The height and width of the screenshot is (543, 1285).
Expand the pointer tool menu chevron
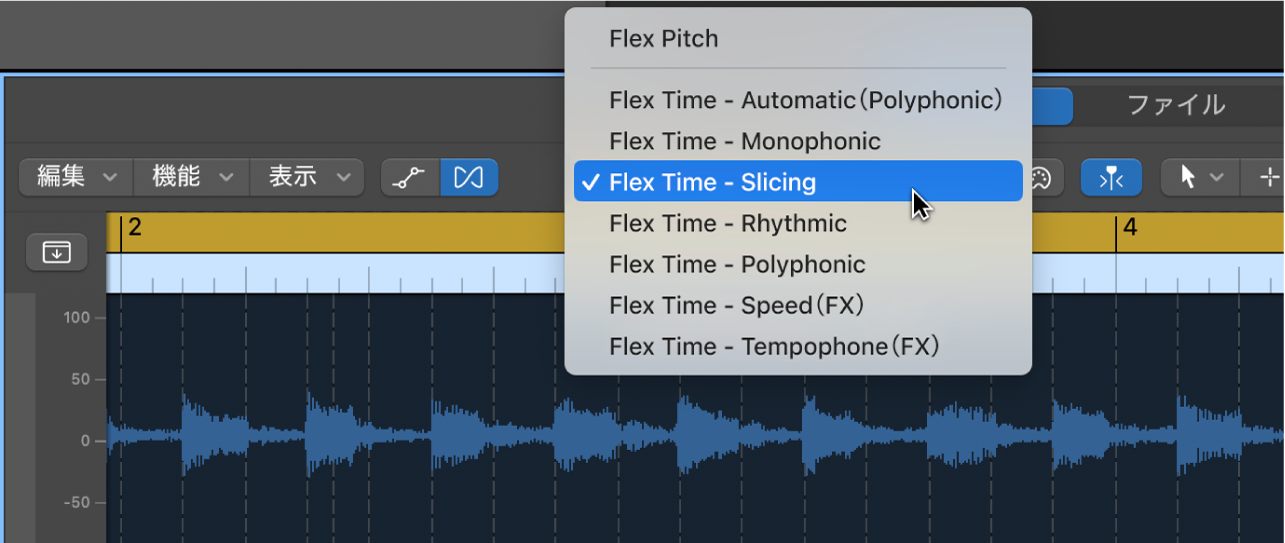[x=1217, y=178]
